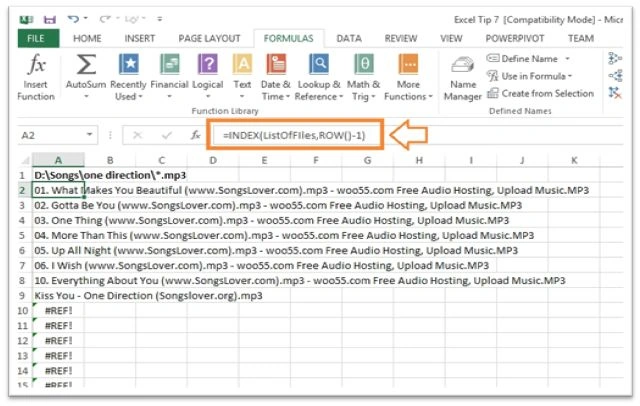
Task: Click the Trace Dependents icon
Action: [615, 75]
